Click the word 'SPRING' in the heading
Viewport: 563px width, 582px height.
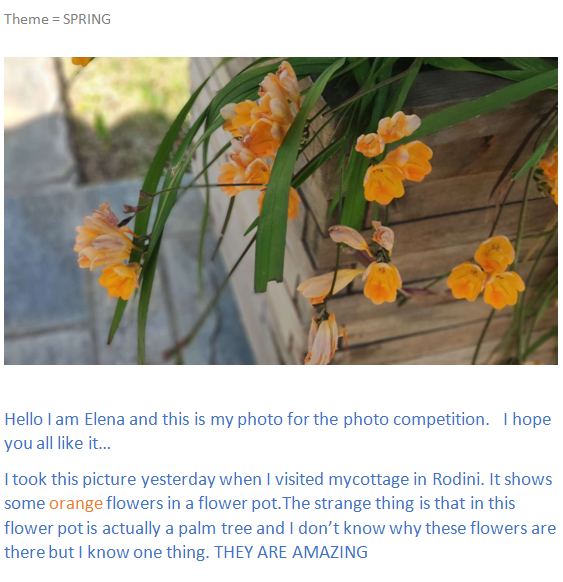coord(87,19)
